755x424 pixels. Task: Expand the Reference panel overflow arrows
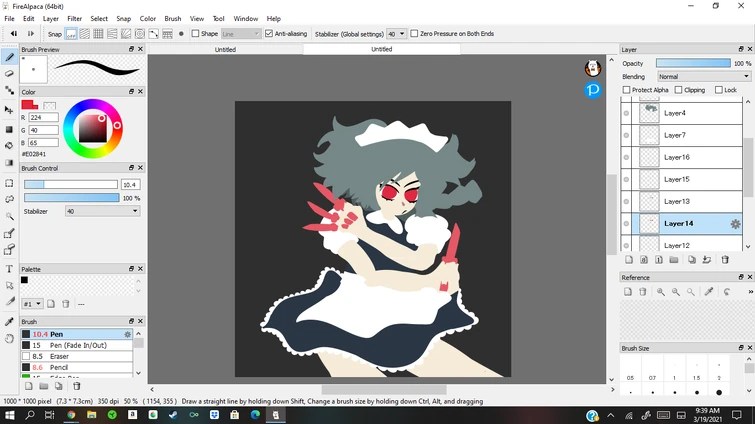(750, 292)
